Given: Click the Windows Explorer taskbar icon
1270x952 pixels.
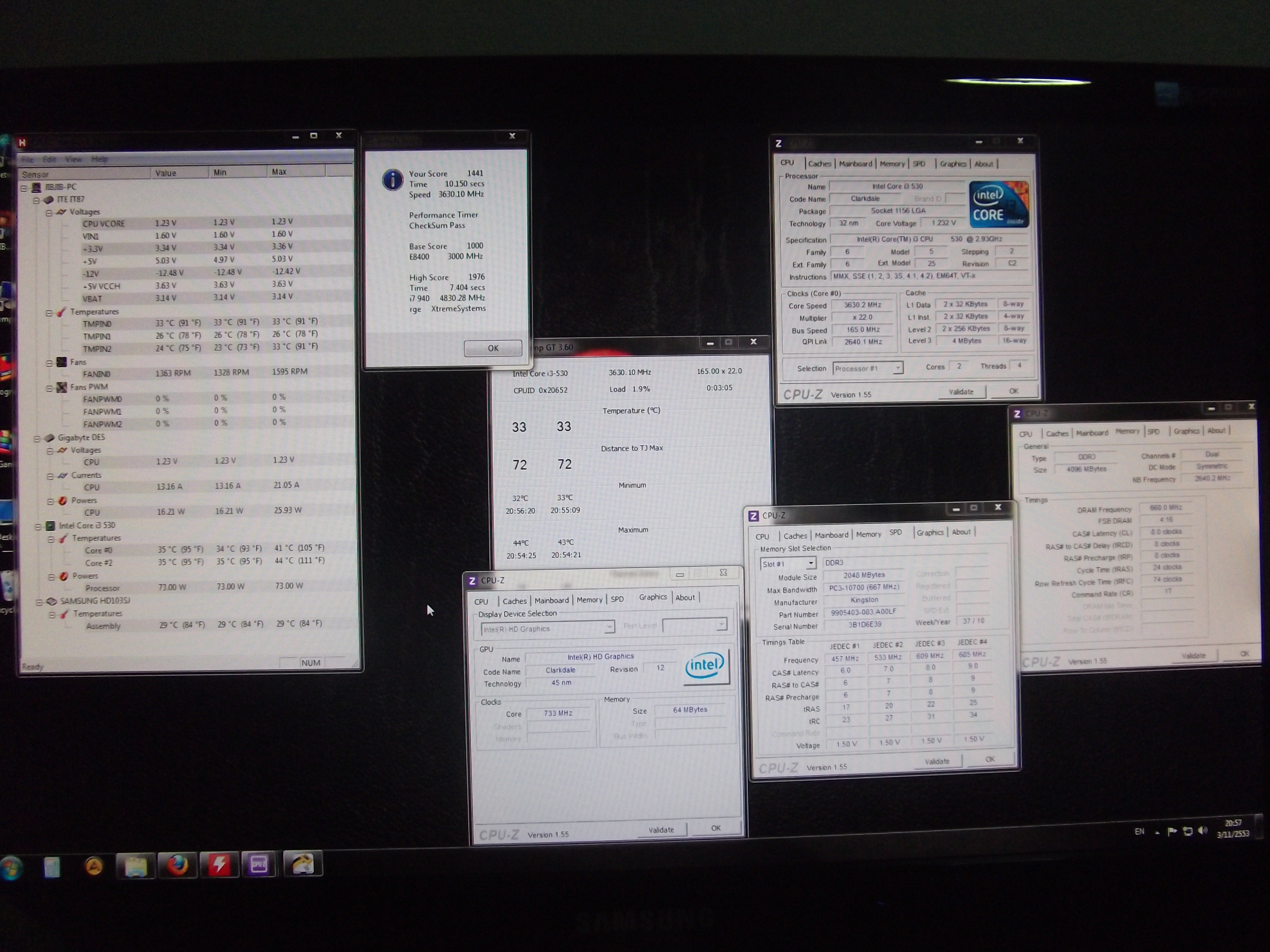Looking at the screenshot, I should point(135,866).
